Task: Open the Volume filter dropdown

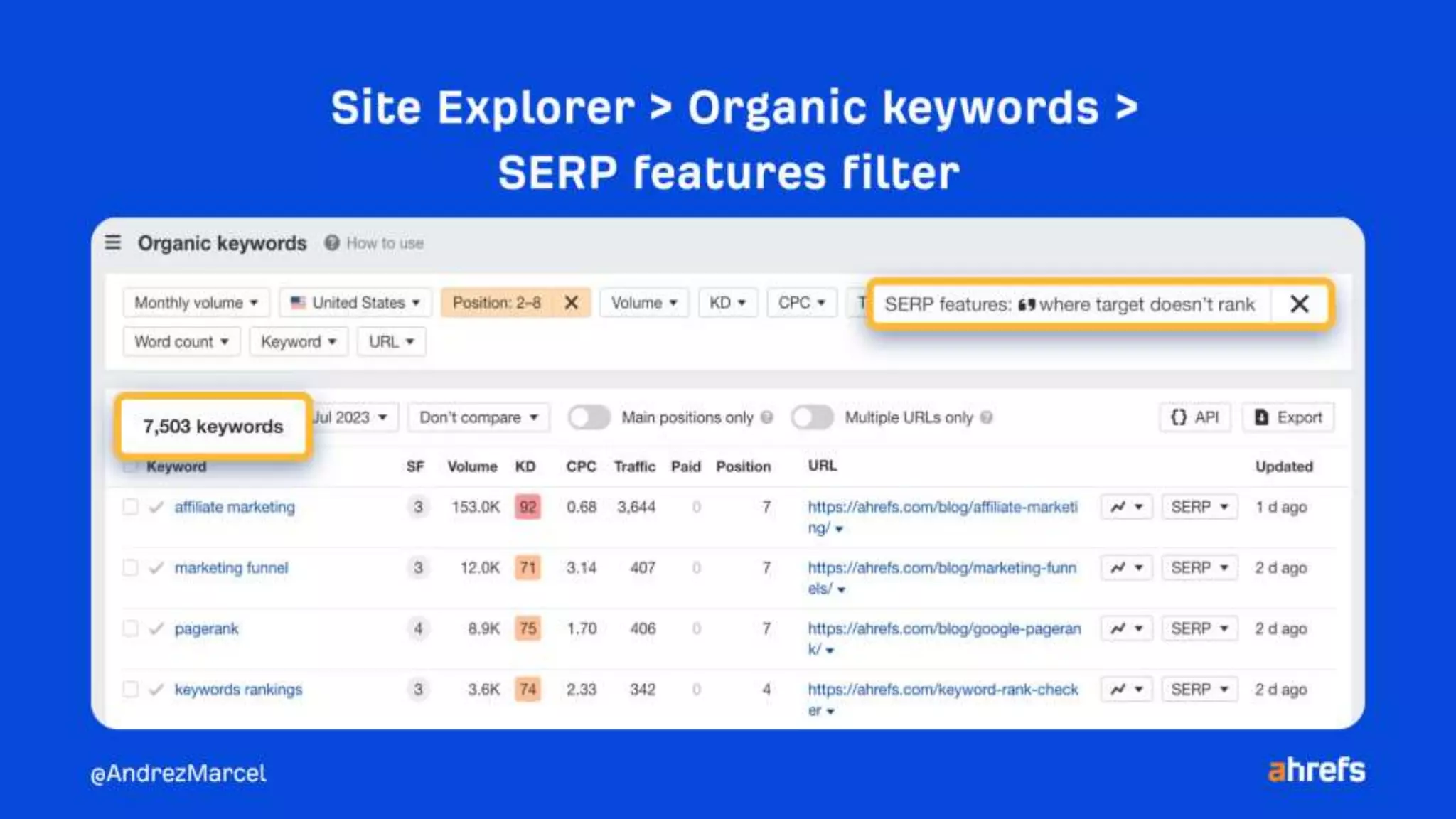Action: [644, 303]
